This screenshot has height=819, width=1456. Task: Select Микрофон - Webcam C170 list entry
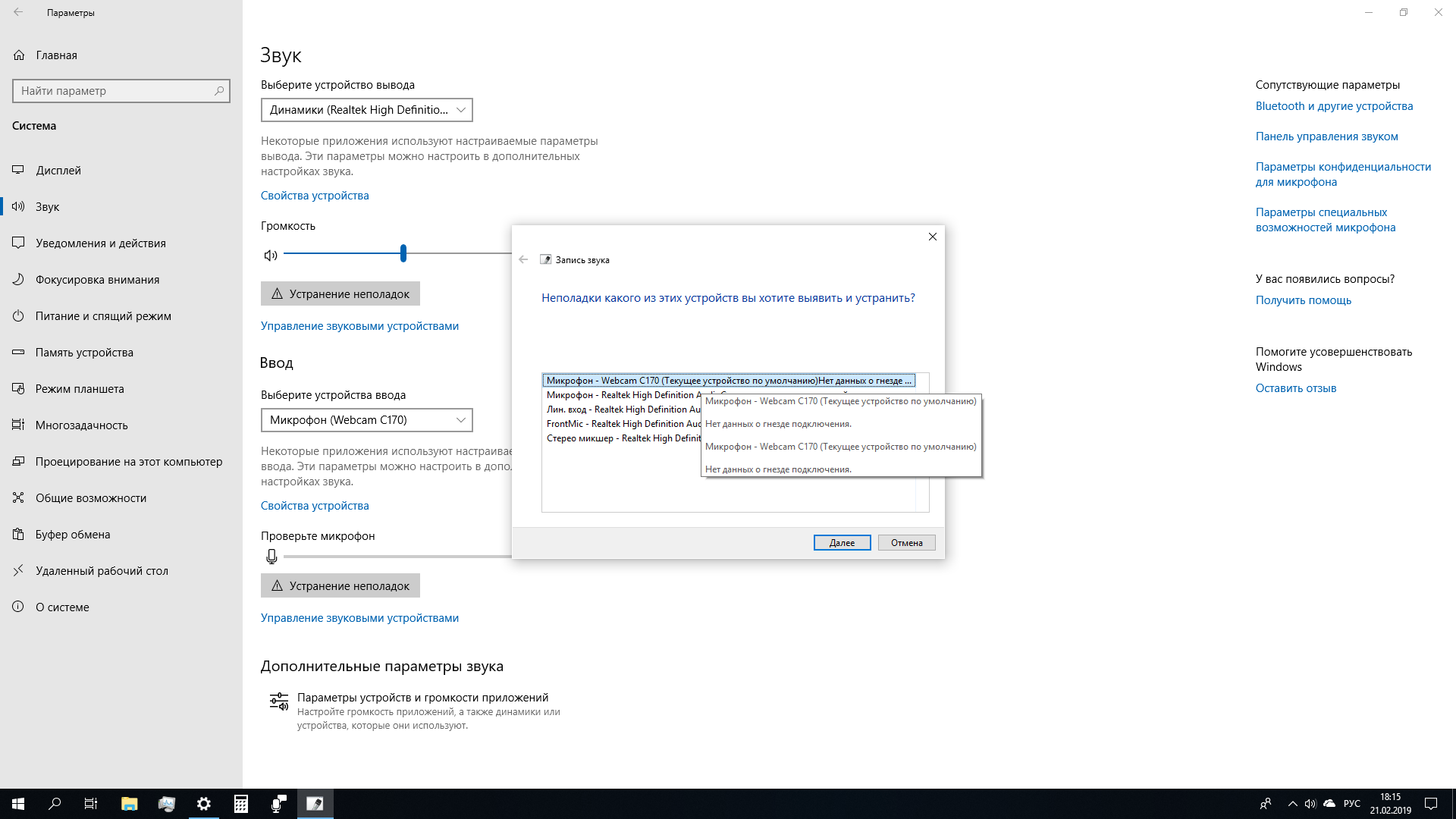[729, 381]
